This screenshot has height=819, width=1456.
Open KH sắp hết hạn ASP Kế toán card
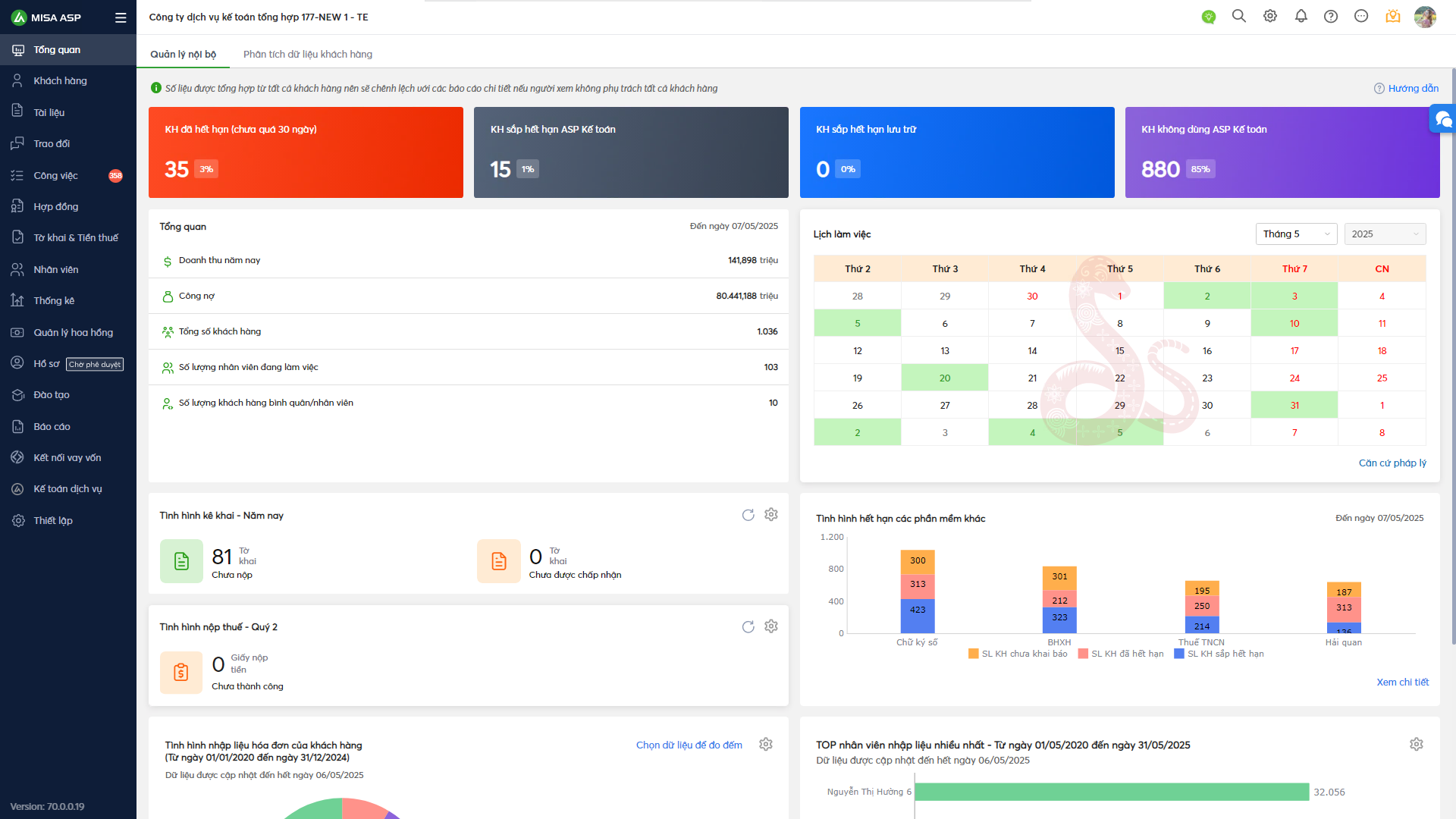631,152
